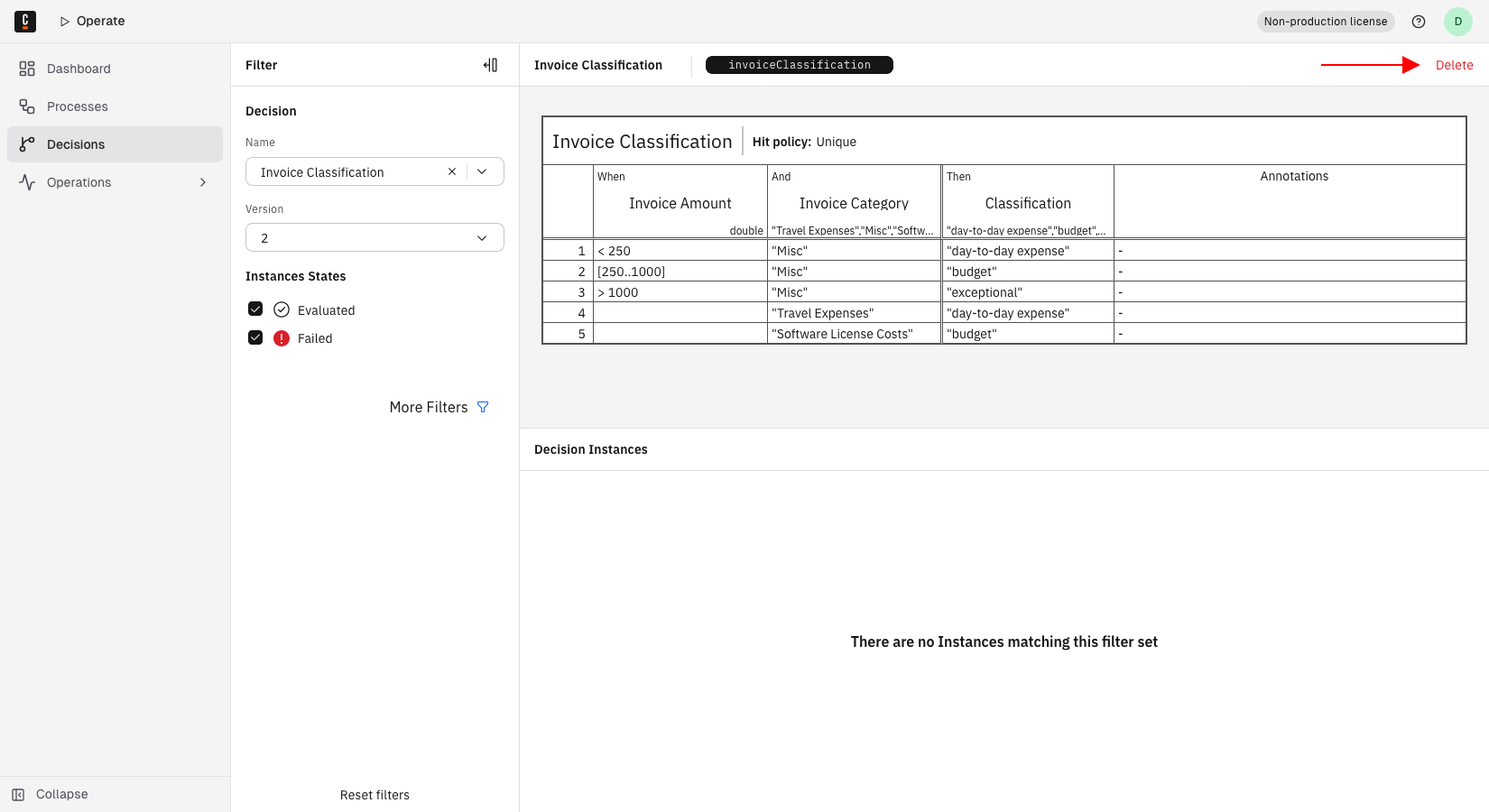Select the "[250..1000]" rule cell
Image resolution: width=1489 pixels, height=812 pixels.
680,272
